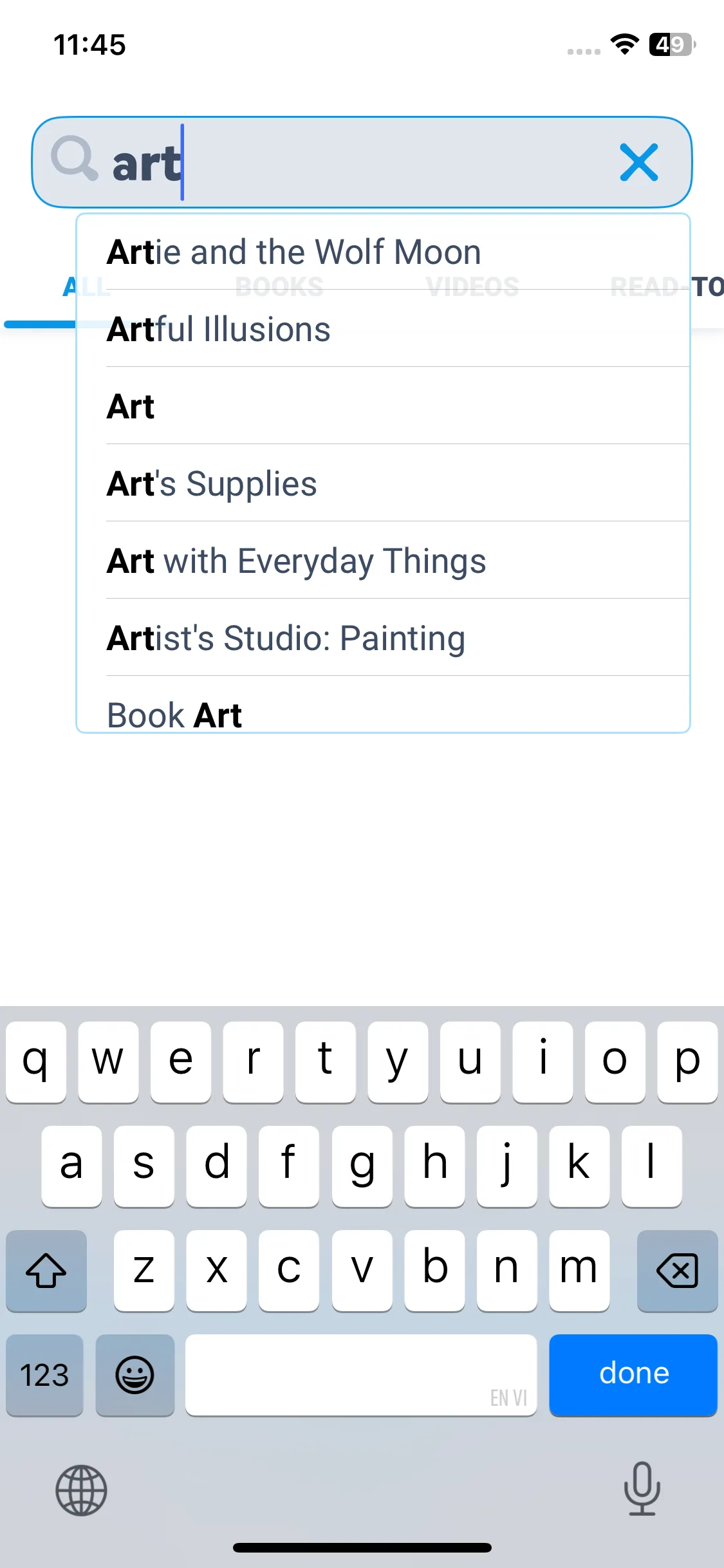Viewport: 724px width, 1568px height.
Task: Select the plain Art suggestion
Action: click(x=131, y=407)
